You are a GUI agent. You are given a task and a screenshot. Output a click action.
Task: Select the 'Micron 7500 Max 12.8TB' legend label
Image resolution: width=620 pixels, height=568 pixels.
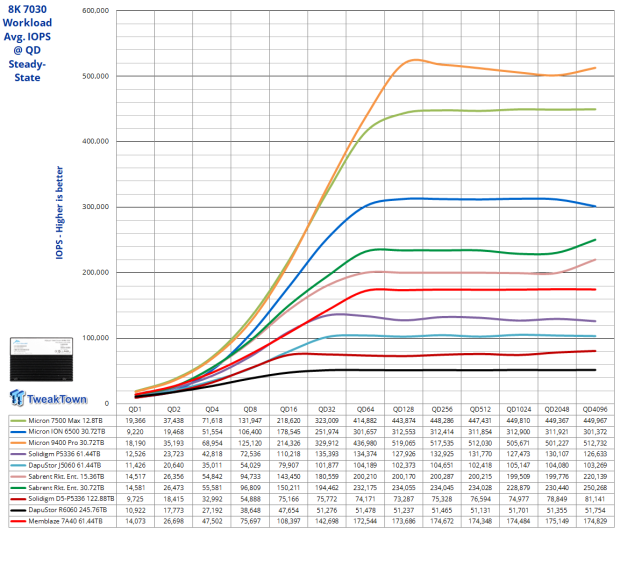coord(65,421)
